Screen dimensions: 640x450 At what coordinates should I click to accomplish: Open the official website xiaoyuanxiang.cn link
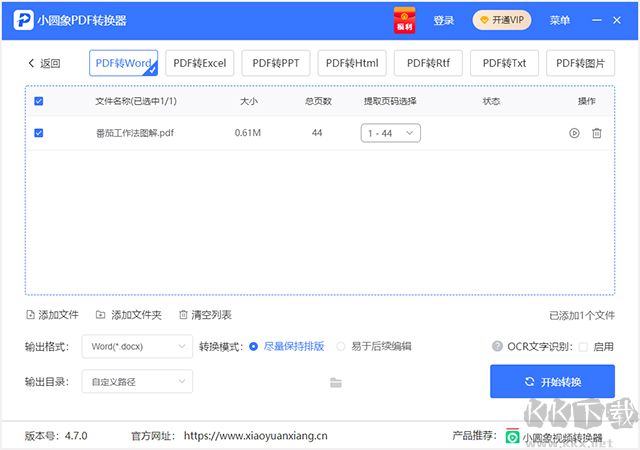pos(255,436)
